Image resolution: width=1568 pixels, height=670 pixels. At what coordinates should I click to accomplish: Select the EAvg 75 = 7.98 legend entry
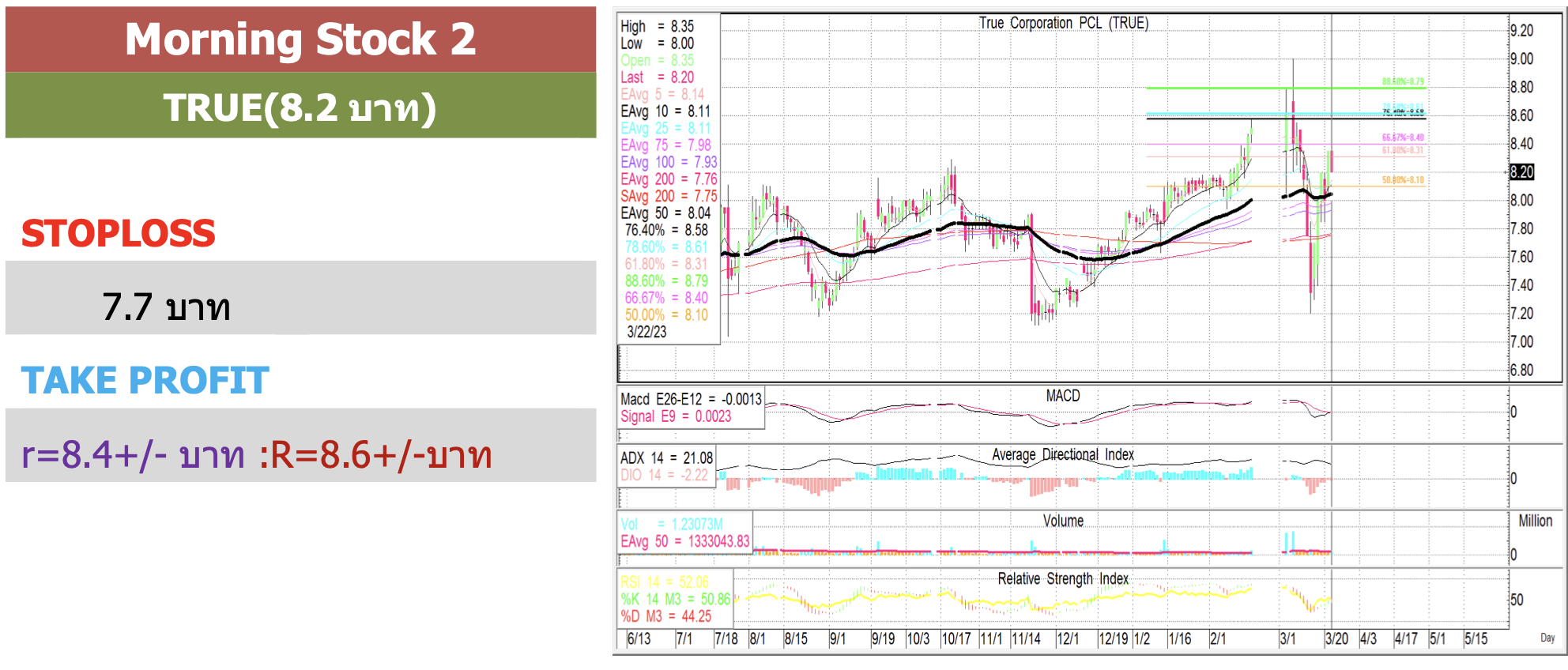coord(665,145)
